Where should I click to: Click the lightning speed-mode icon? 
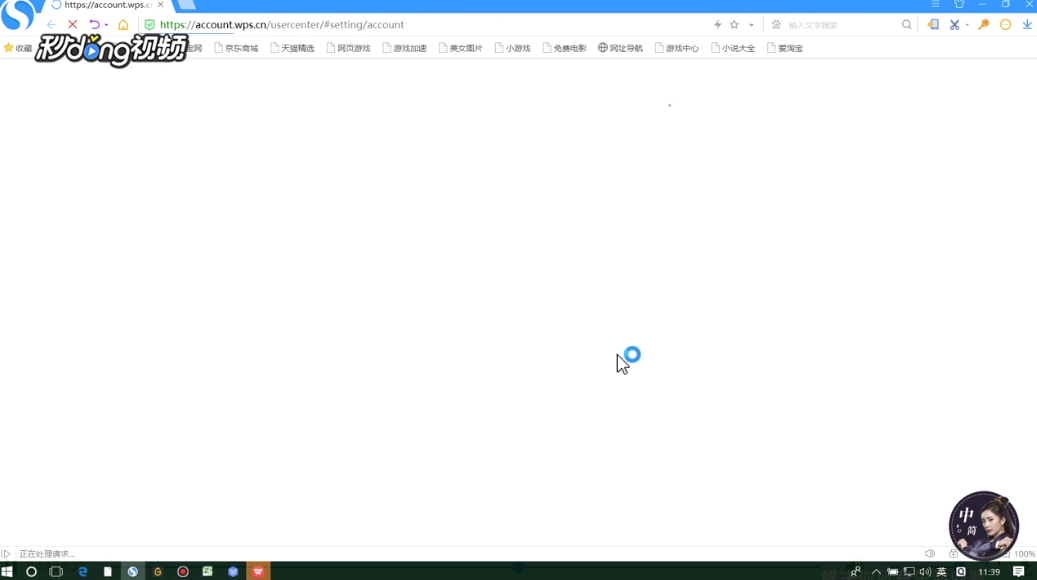tap(718, 24)
